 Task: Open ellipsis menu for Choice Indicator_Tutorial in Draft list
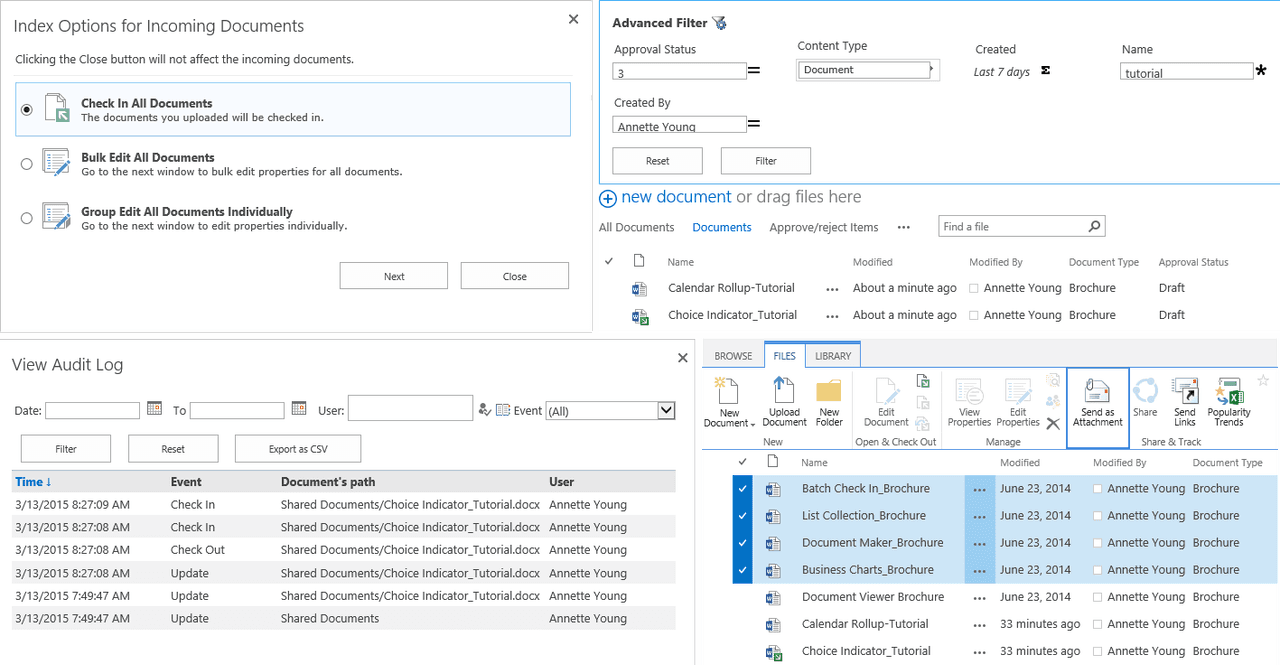[832, 316]
